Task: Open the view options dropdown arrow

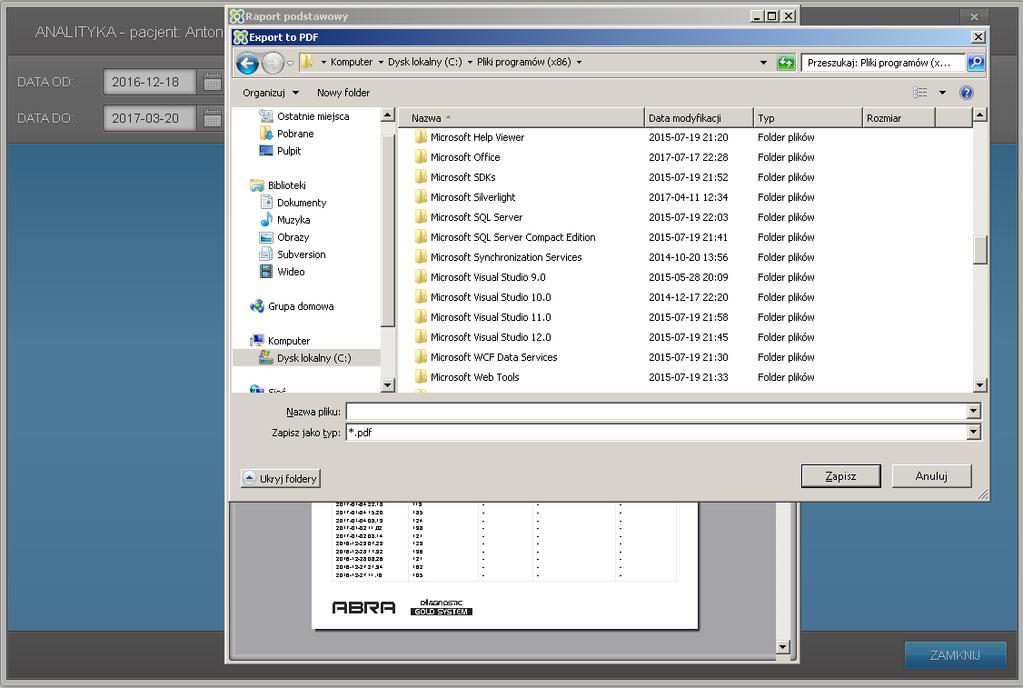Action: click(942, 93)
